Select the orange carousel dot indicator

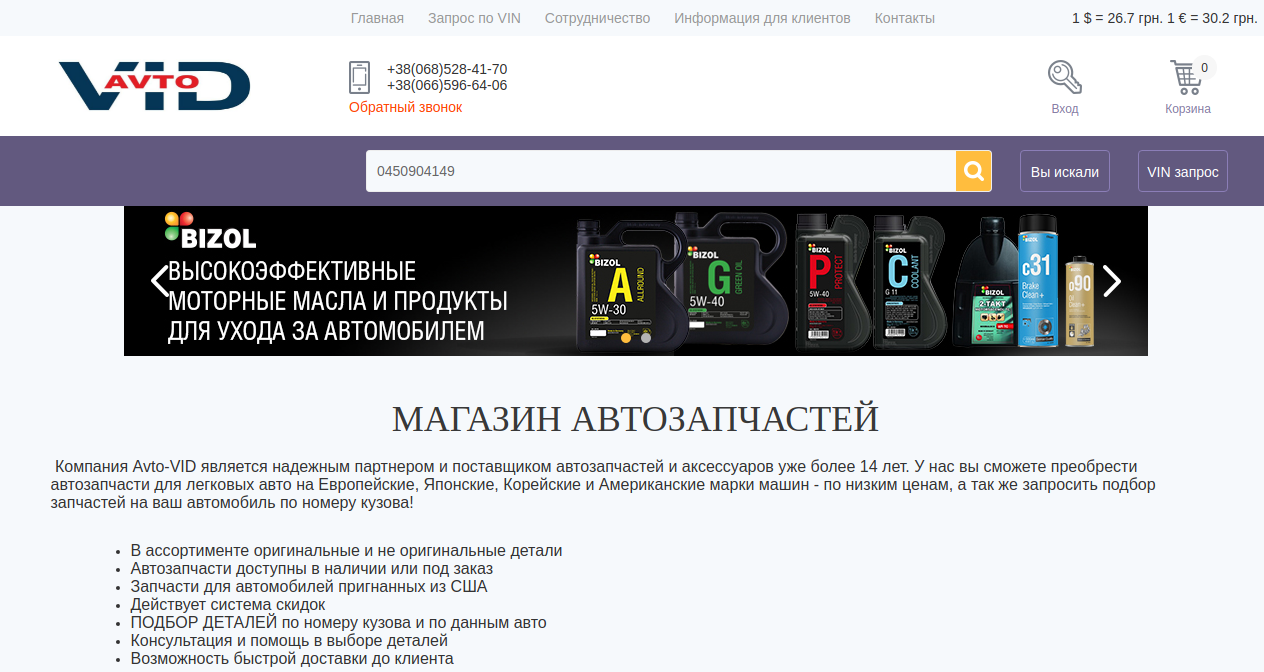point(626,338)
